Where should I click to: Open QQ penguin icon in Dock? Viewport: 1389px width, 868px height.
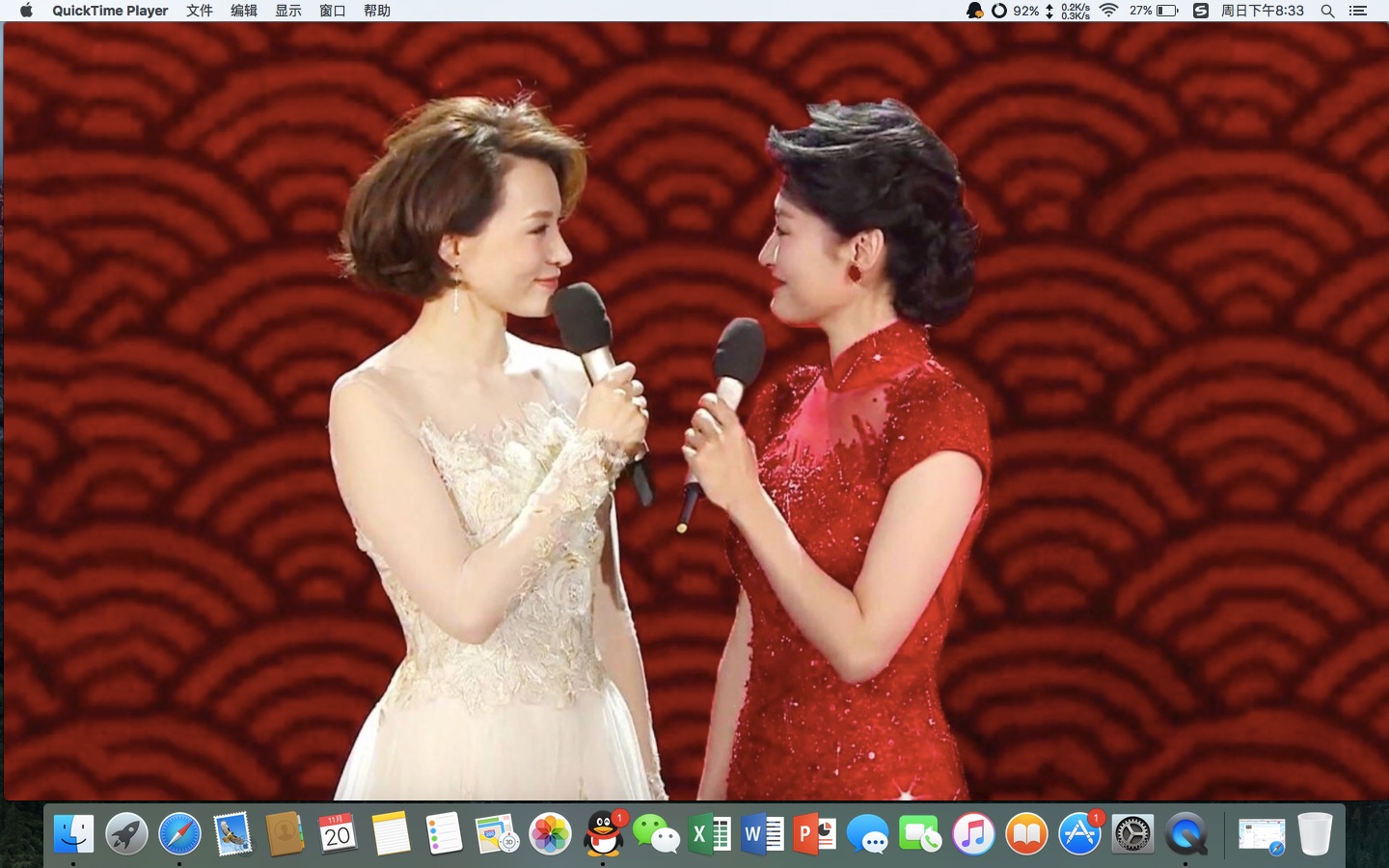pos(604,833)
